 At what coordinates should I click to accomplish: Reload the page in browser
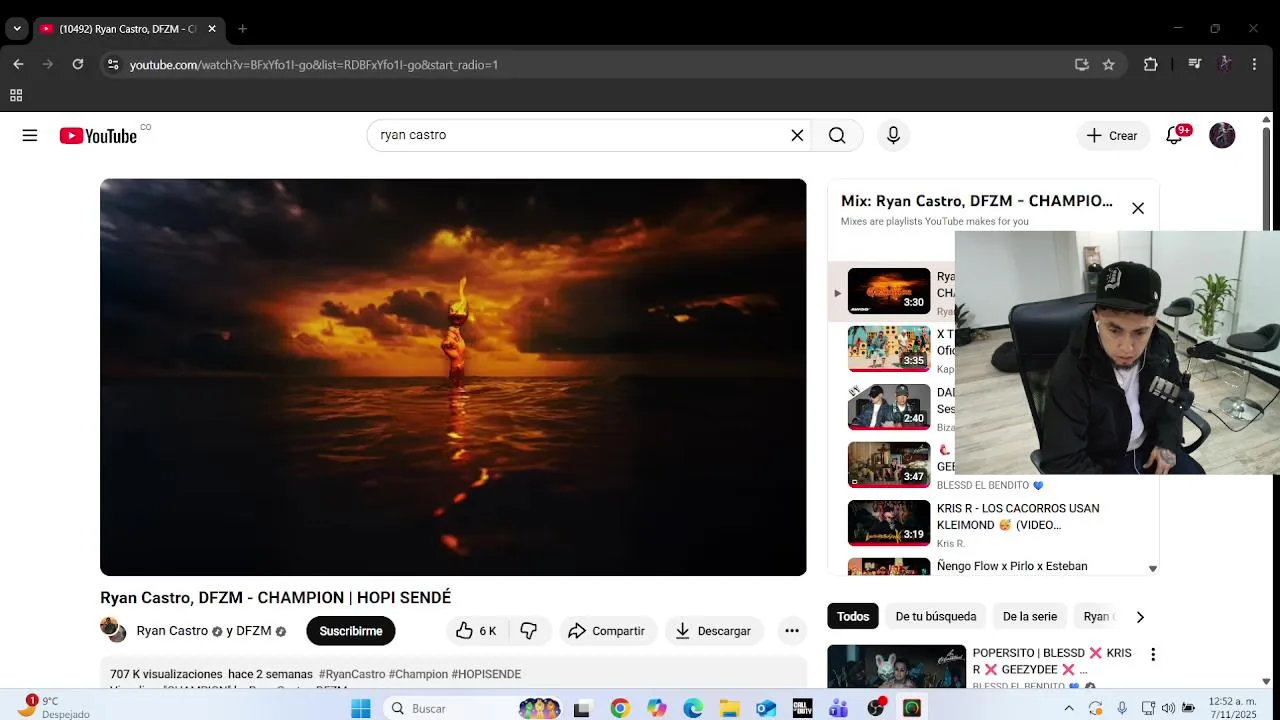78,64
